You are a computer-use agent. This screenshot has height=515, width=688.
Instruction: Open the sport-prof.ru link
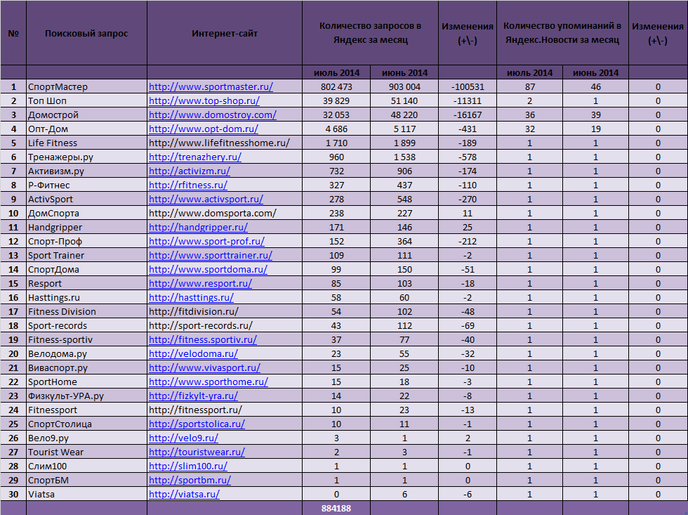(x=207, y=241)
